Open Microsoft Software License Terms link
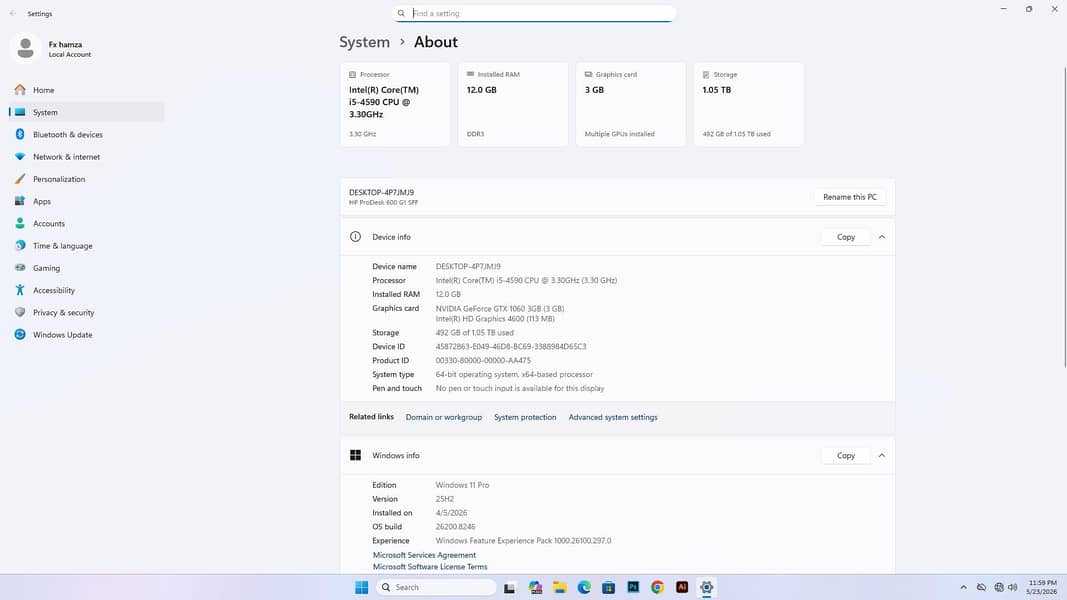This screenshot has width=1067, height=600. 429,567
